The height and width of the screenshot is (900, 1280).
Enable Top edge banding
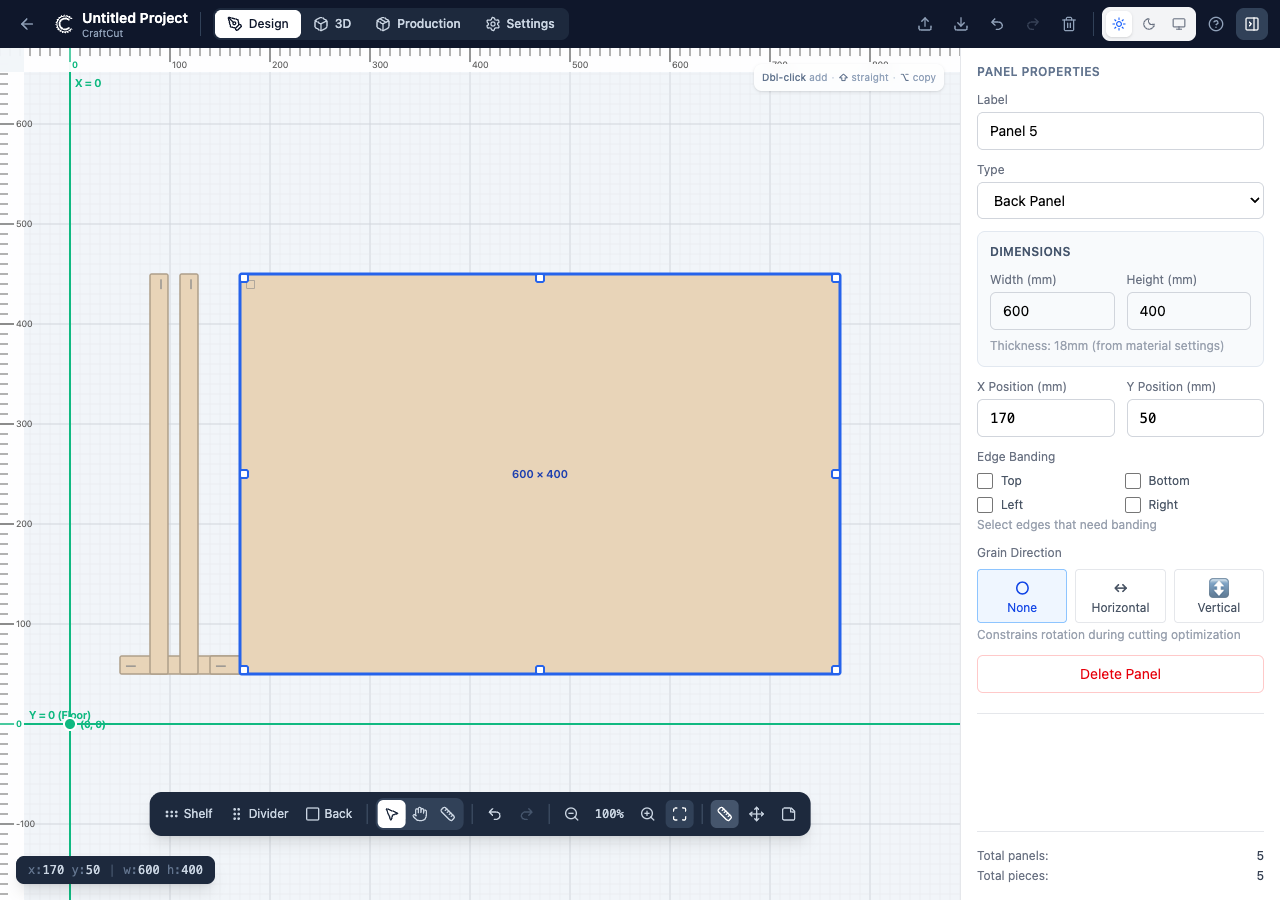click(984, 480)
